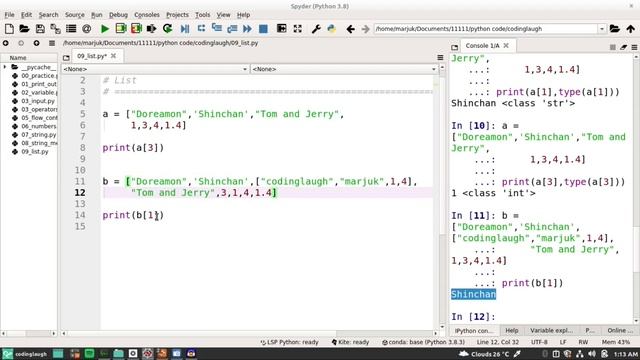Viewport: 640px width, 360px height.
Task: Open the Help menu
Action: tap(244, 15)
